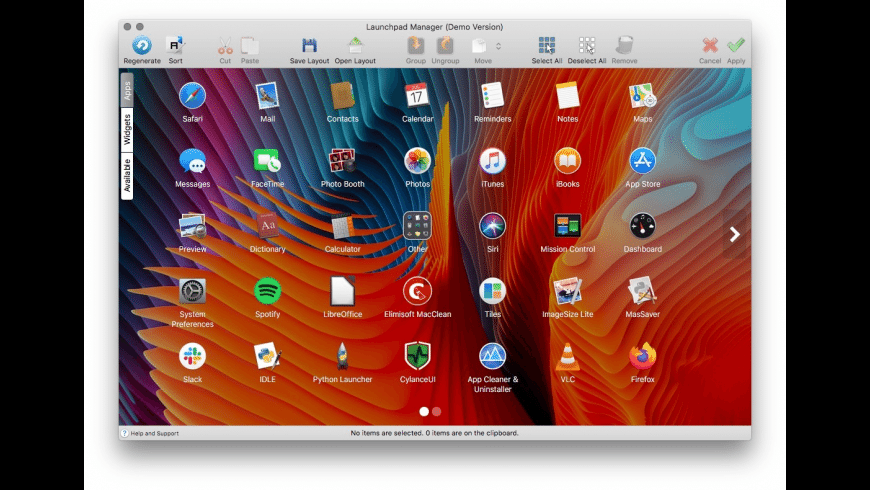Viewport: 870px width, 490px height.
Task: Select the Reminders app icon
Action: tap(493, 95)
